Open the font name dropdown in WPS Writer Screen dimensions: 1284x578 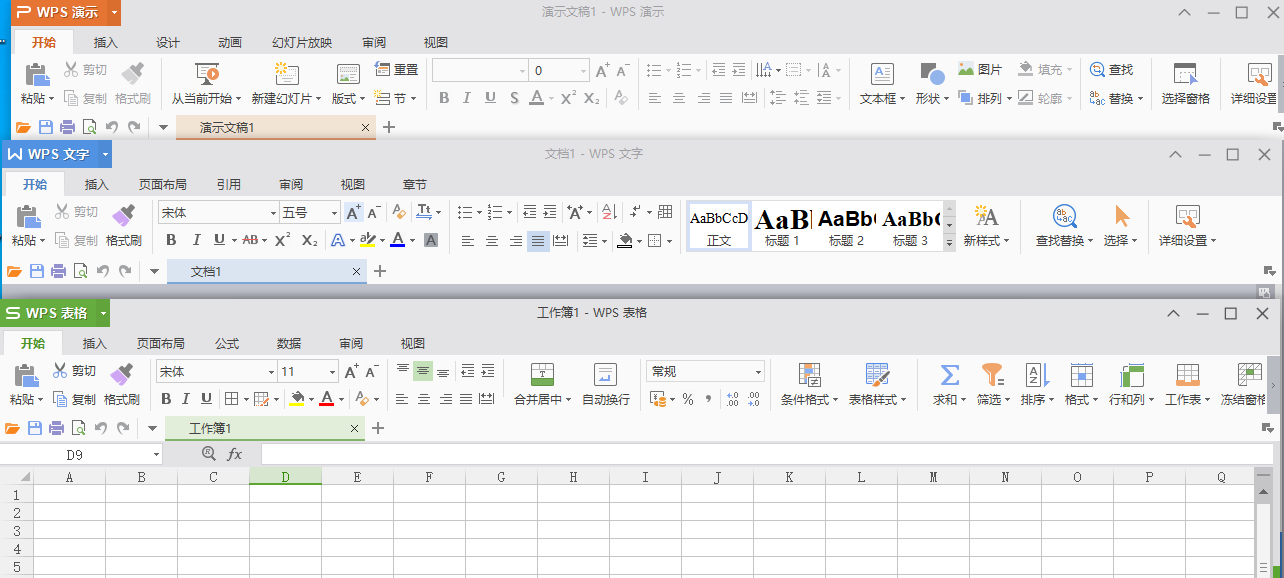(x=273, y=213)
